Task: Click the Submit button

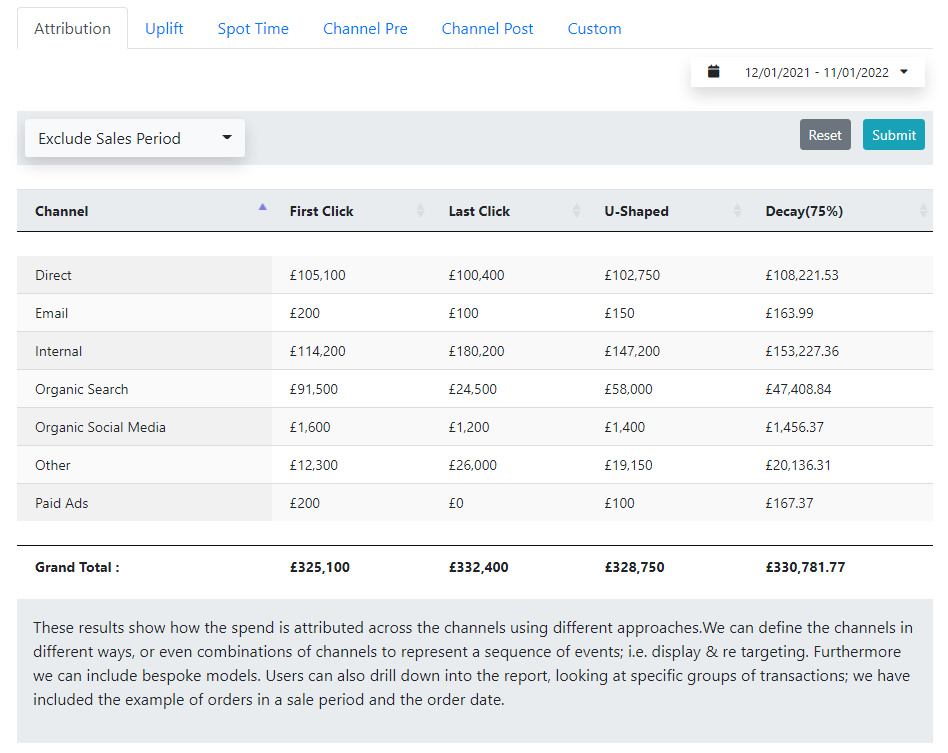Action: [894, 135]
